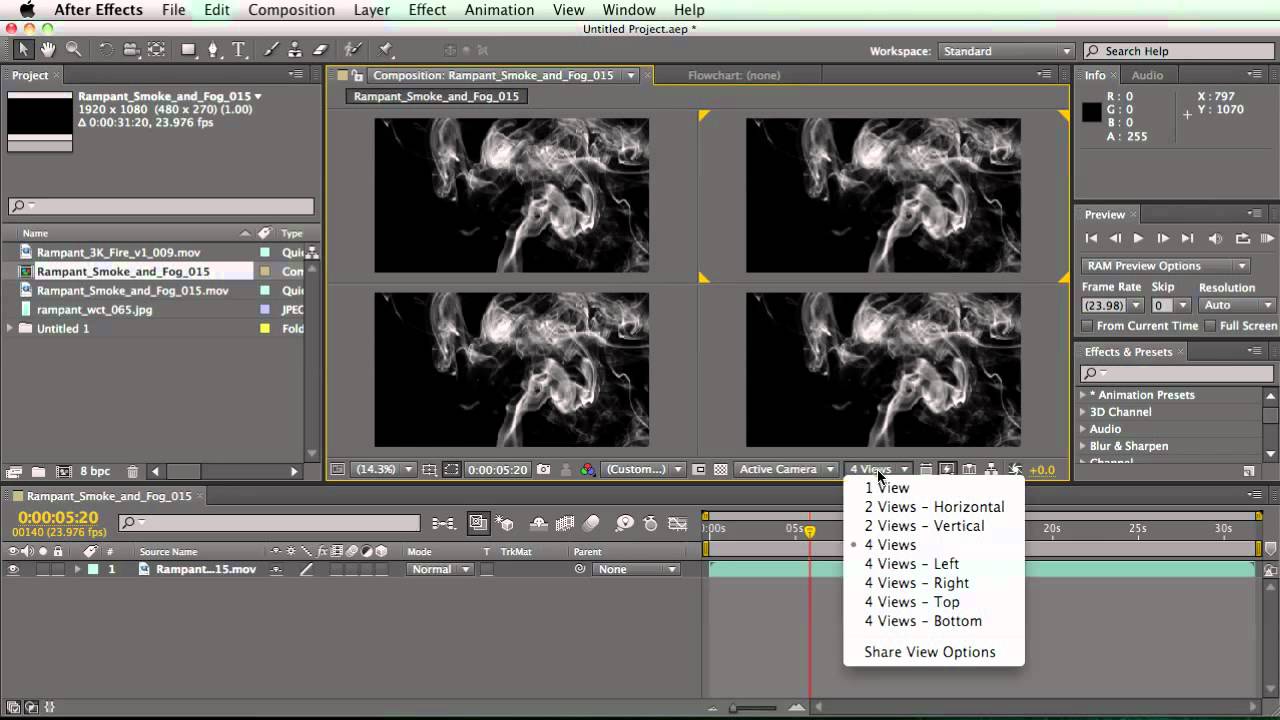The width and height of the screenshot is (1280, 720).
Task: Switch to the Audio panel tab
Action: (1147, 75)
